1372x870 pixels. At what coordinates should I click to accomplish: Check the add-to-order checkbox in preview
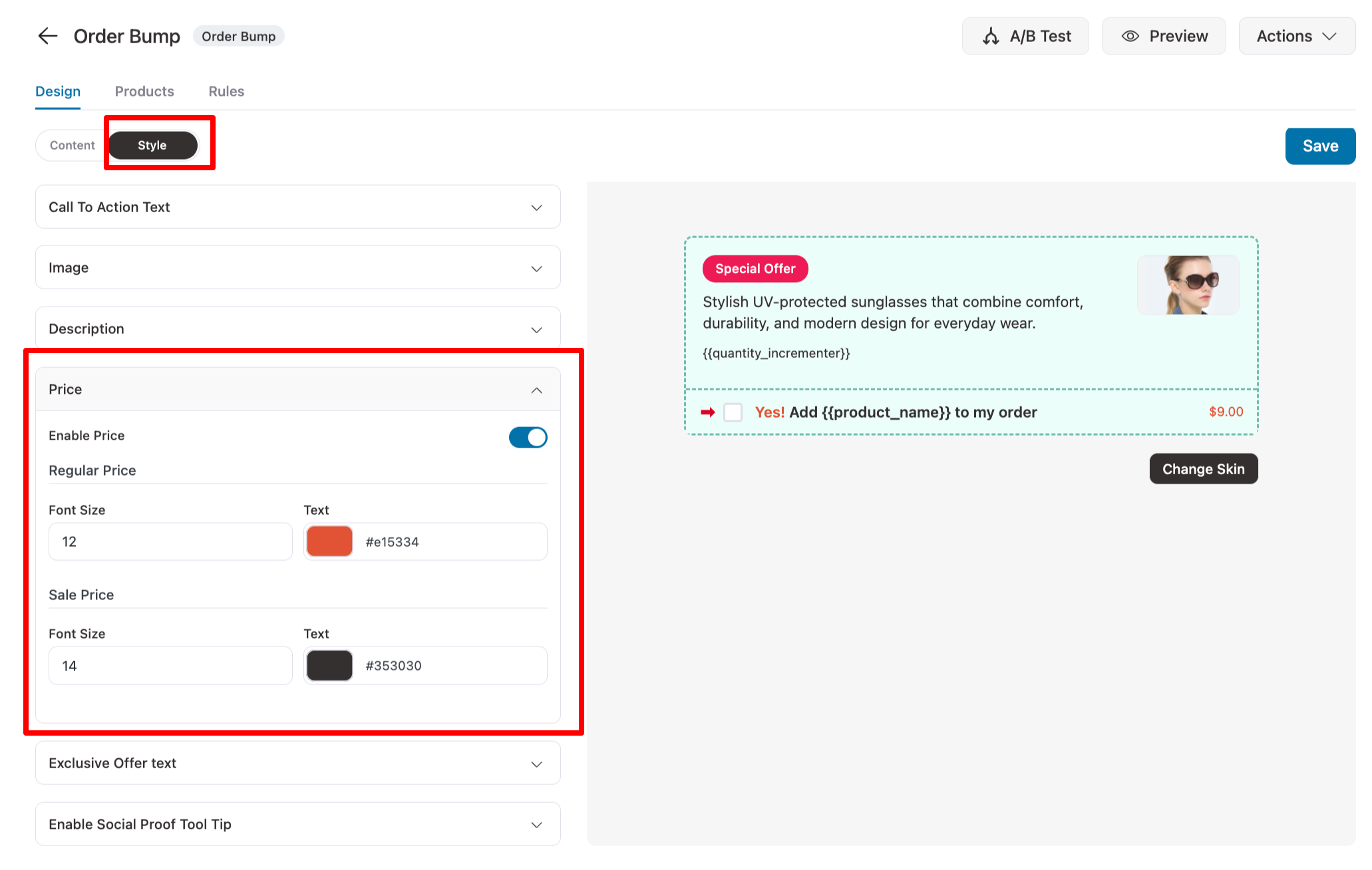tap(733, 412)
